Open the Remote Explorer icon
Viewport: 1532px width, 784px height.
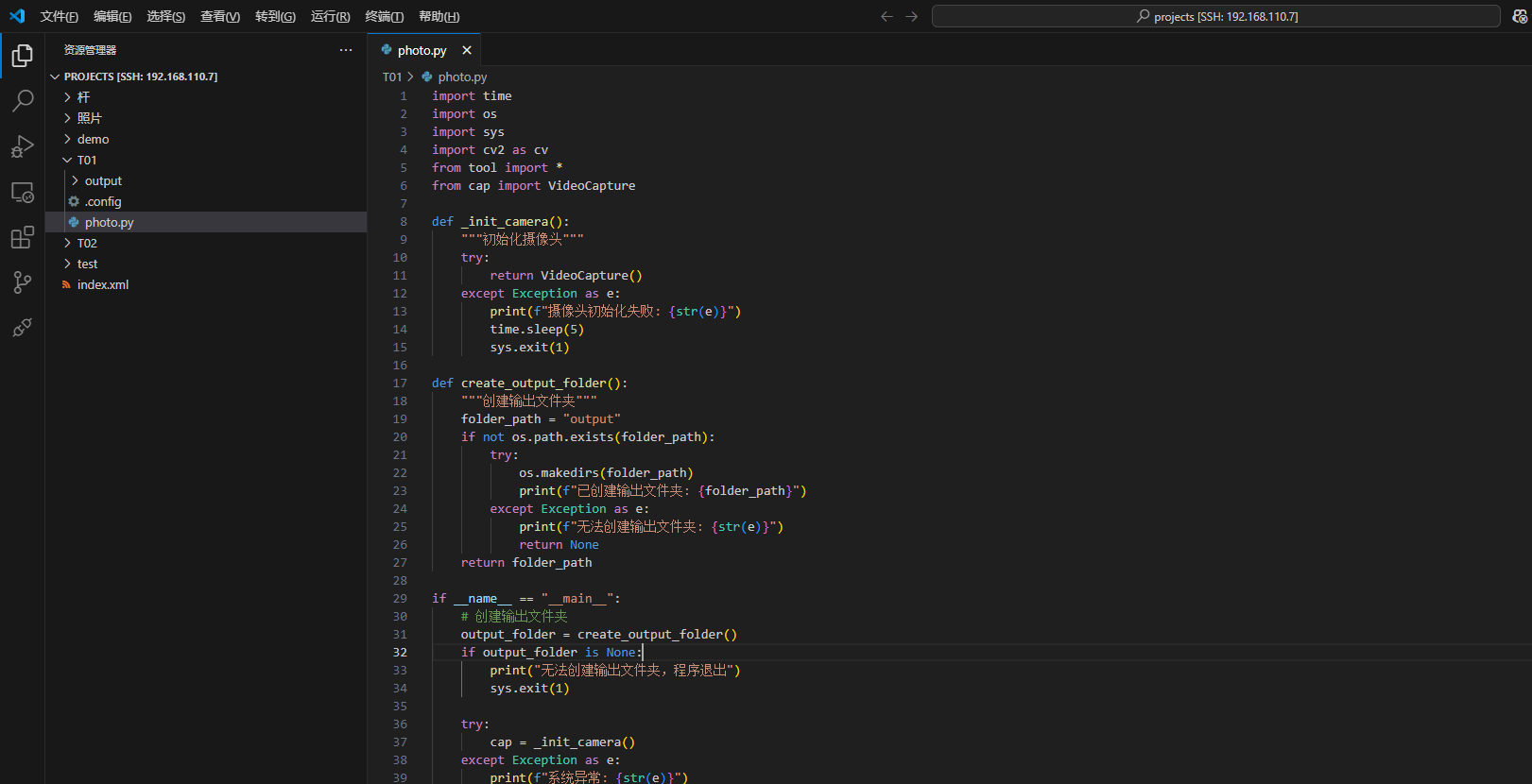pos(23,193)
